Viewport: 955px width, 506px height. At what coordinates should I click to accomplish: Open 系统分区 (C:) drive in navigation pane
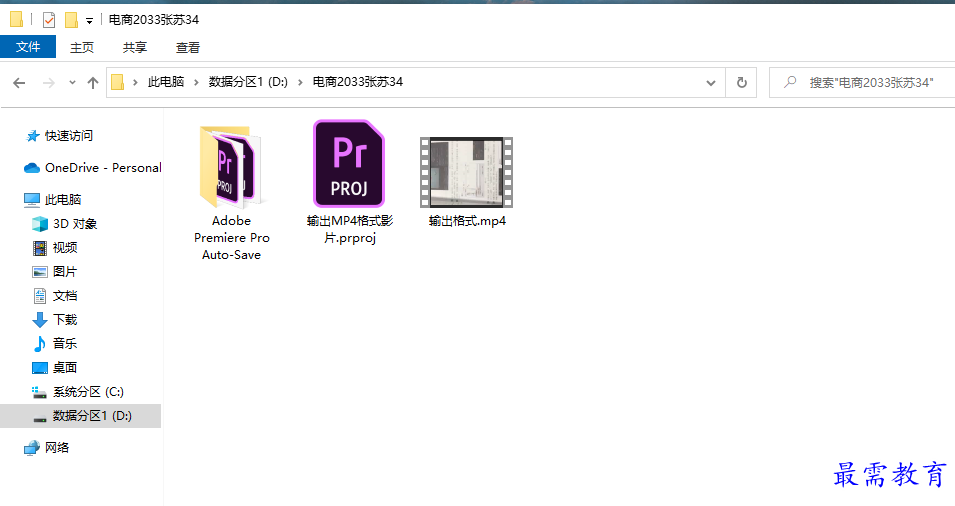[88, 392]
